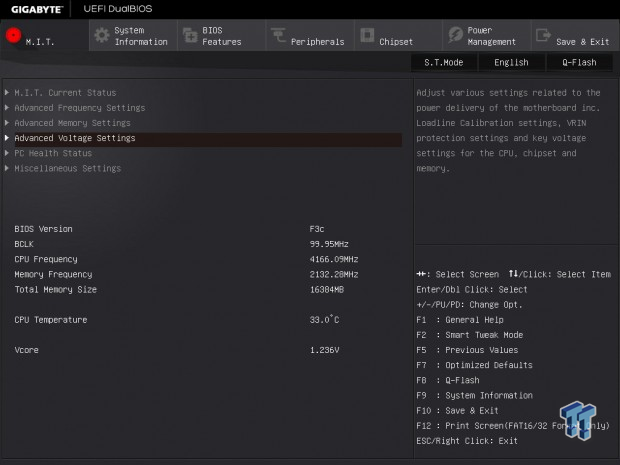Click the Memory Frequency label

point(53,274)
